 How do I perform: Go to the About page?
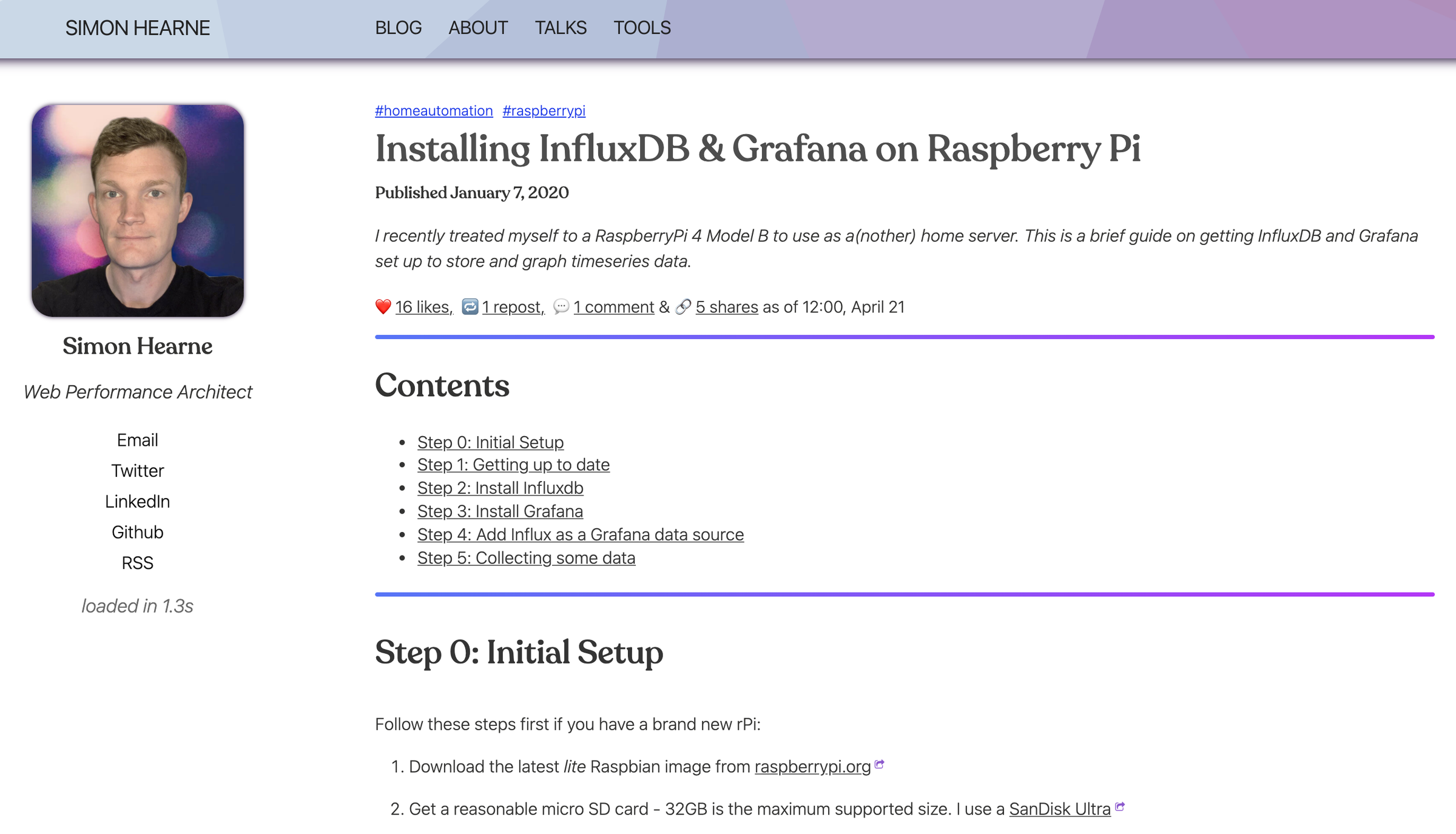pyautogui.click(x=477, y=28)
